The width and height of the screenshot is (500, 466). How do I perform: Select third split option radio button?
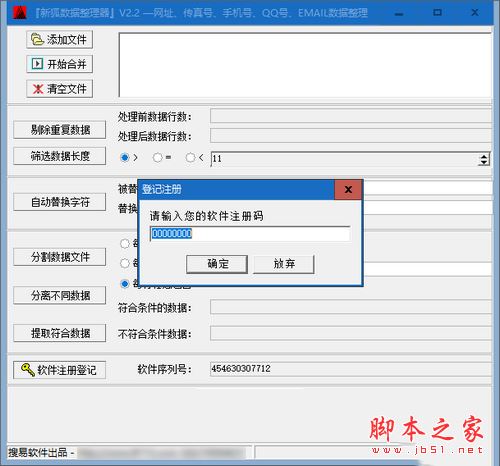(125, 284)
